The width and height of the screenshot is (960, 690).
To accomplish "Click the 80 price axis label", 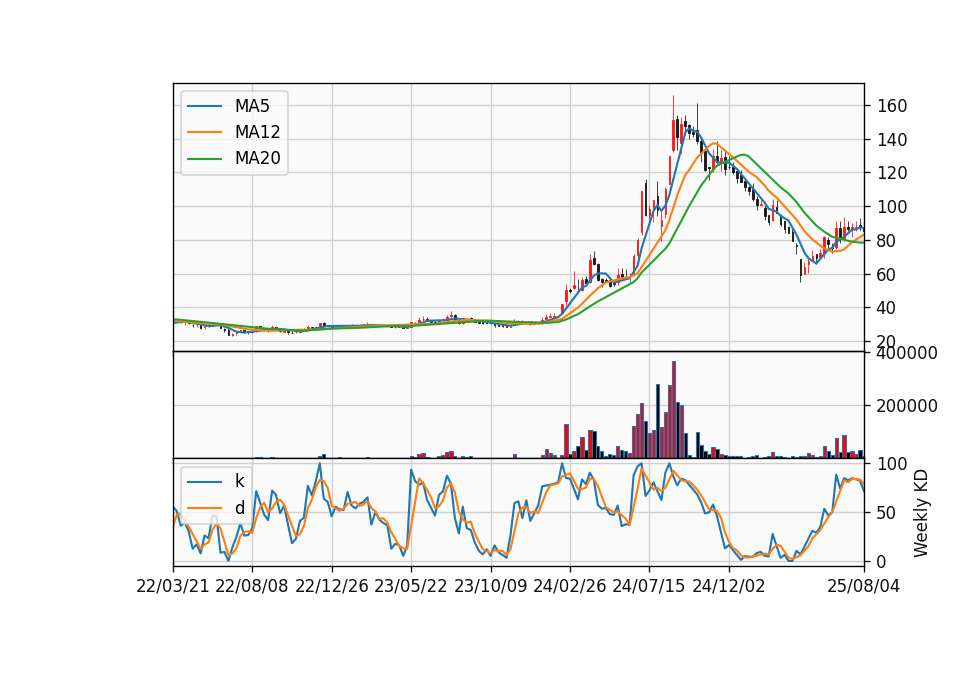I will tap(887, 241).
